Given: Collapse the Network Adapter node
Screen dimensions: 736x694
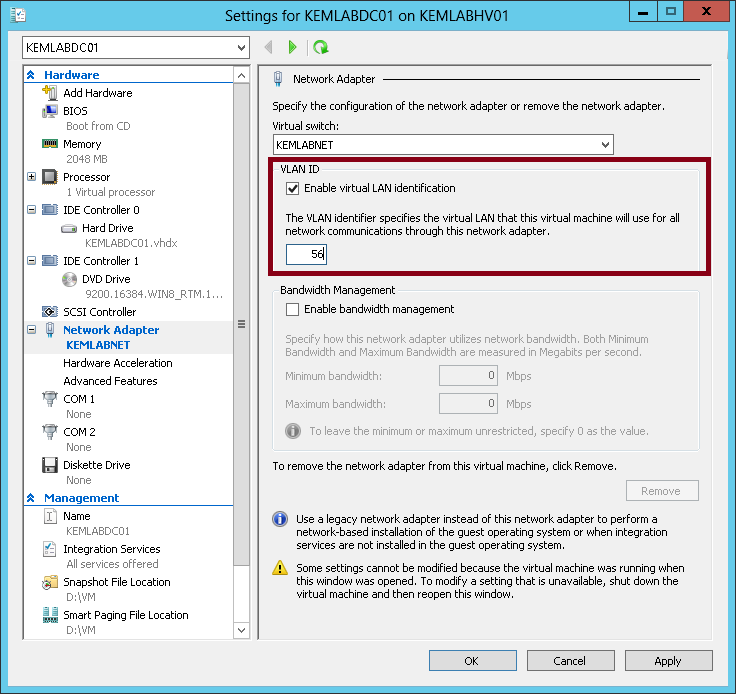Looking at the screenshot, I should pos(31,330).
